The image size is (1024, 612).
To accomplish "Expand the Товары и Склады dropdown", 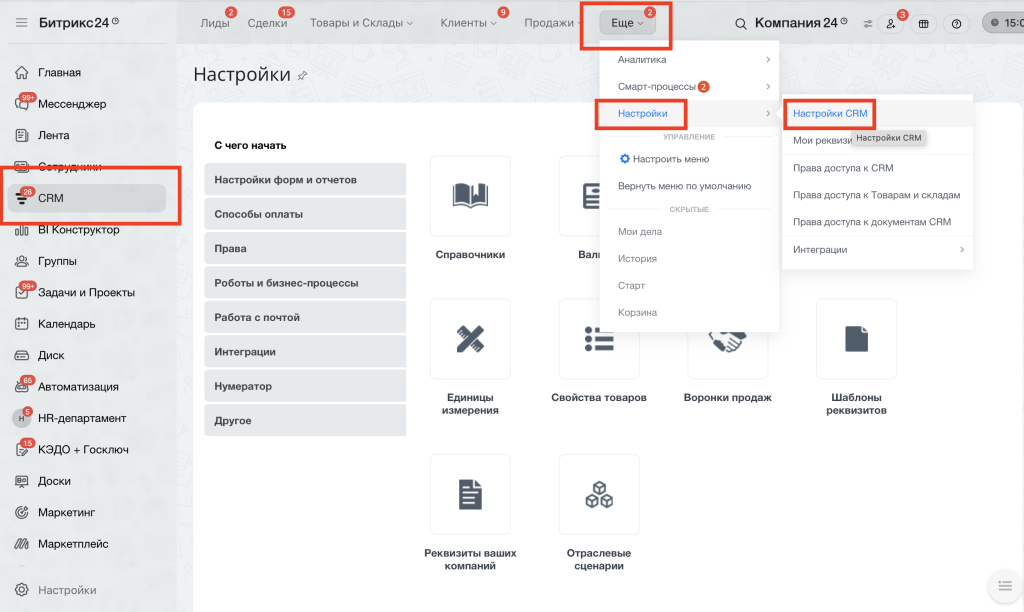I will 361,23.
